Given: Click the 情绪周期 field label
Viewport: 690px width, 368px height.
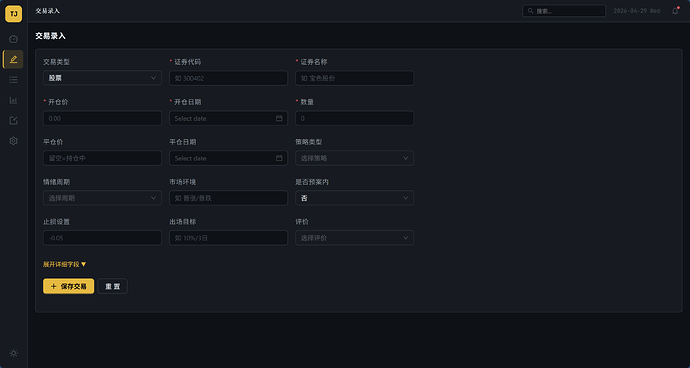Looking at the screenshot, I should pyautogui.click(x=56, y=182).
